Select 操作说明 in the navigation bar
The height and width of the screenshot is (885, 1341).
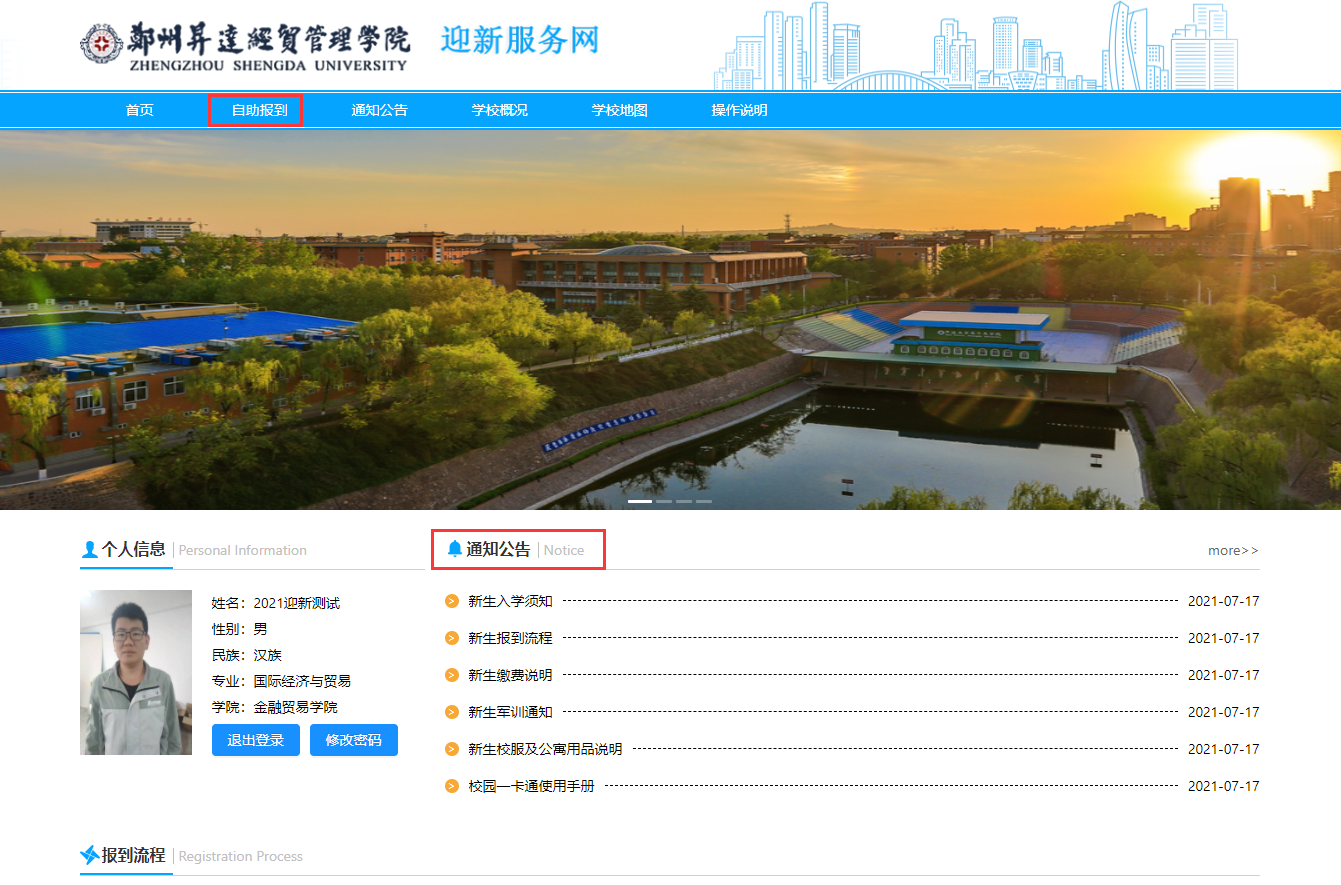coord(740,110)
